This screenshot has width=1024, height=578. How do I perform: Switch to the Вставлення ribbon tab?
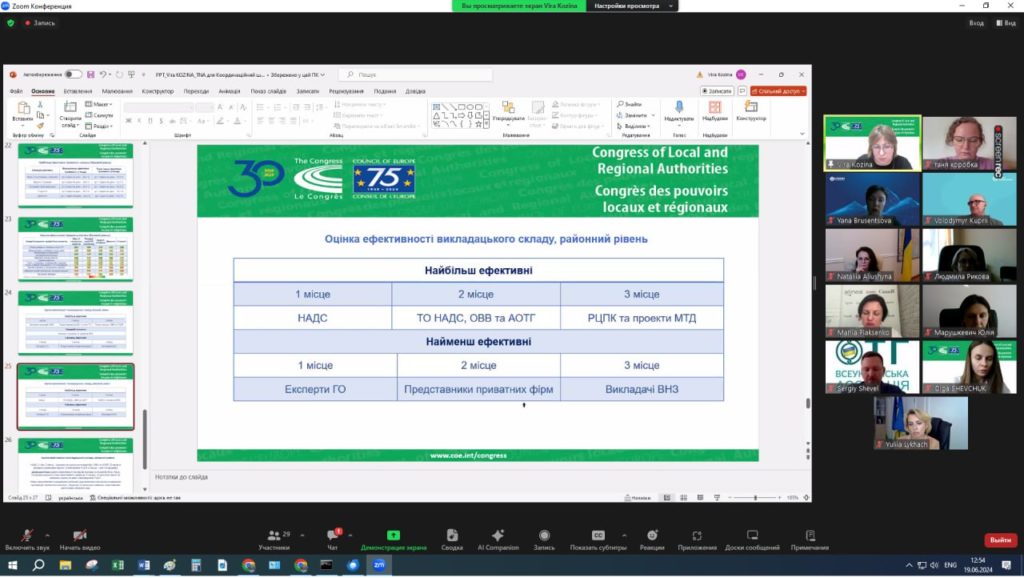[x=78, y=91]
